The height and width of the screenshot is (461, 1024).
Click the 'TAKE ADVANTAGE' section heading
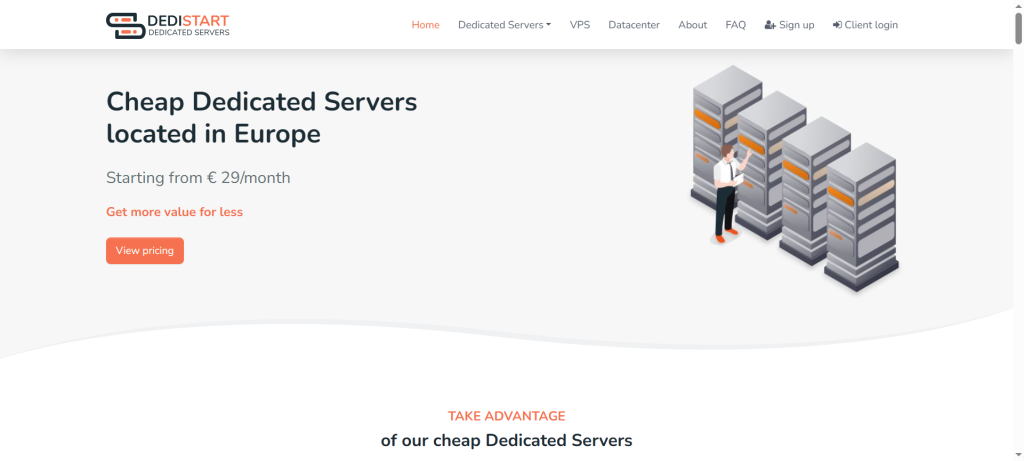pos(506,416)
